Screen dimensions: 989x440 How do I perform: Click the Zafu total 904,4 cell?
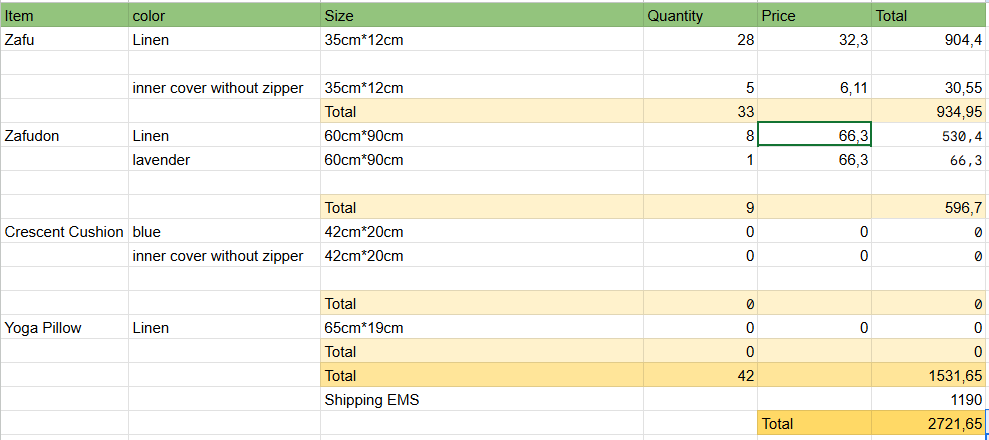(930, 39)
